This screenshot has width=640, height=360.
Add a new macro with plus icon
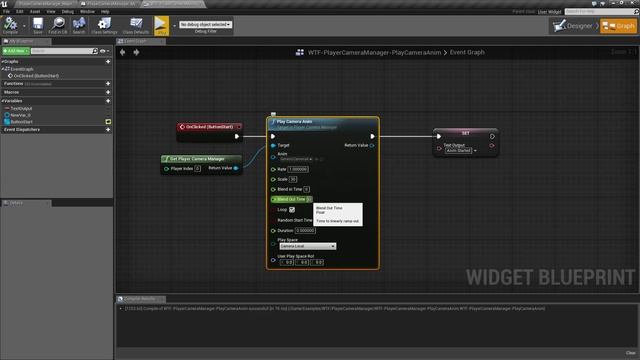click(108, 92)
